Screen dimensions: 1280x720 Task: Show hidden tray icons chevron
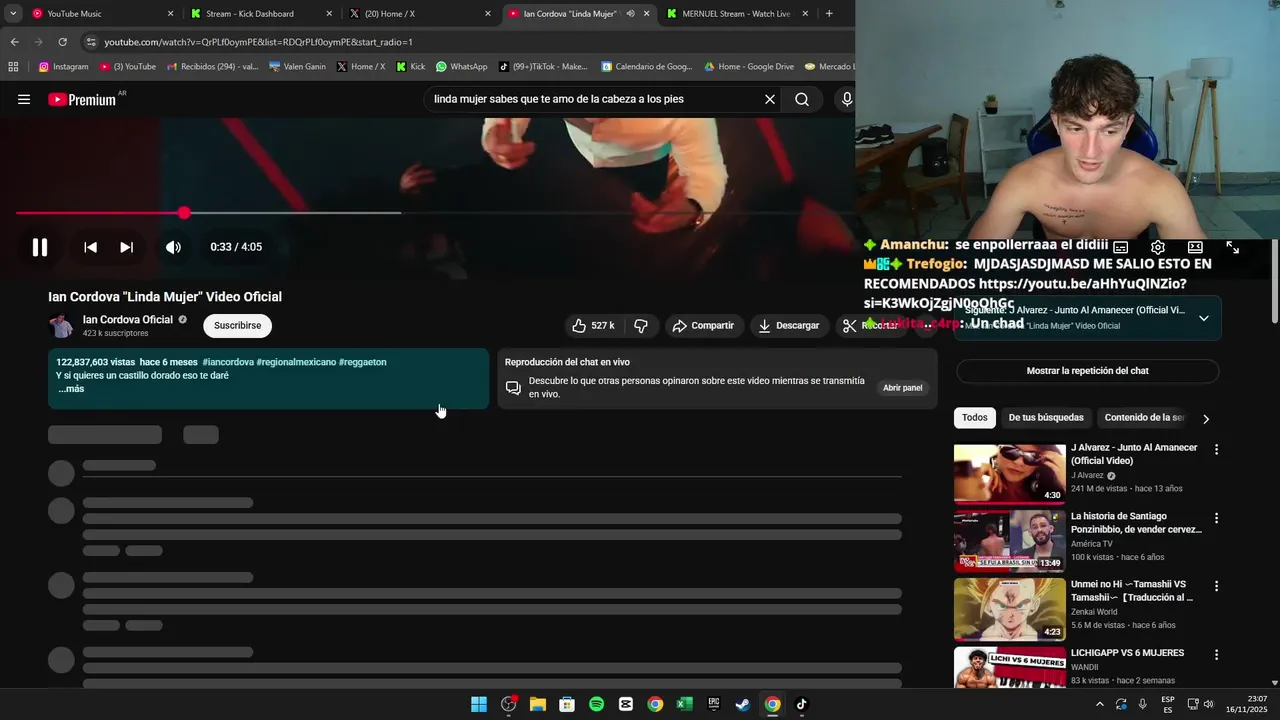click(1100, 704)
